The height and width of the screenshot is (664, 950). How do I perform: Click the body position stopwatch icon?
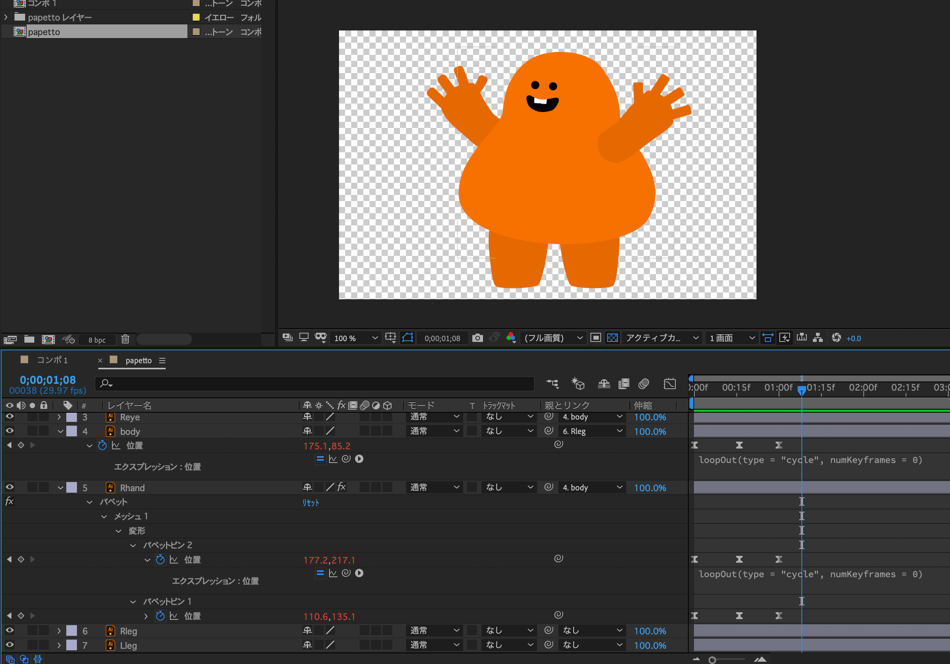(102, 446)
